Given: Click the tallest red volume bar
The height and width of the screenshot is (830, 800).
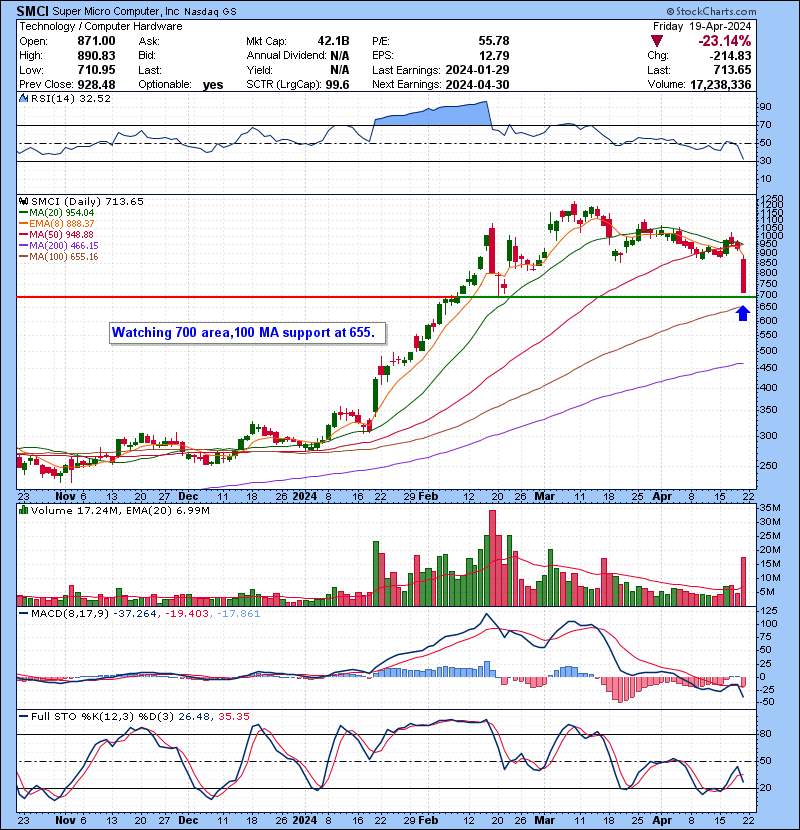Looking at the screenshot, I should [x=492, y=558].
